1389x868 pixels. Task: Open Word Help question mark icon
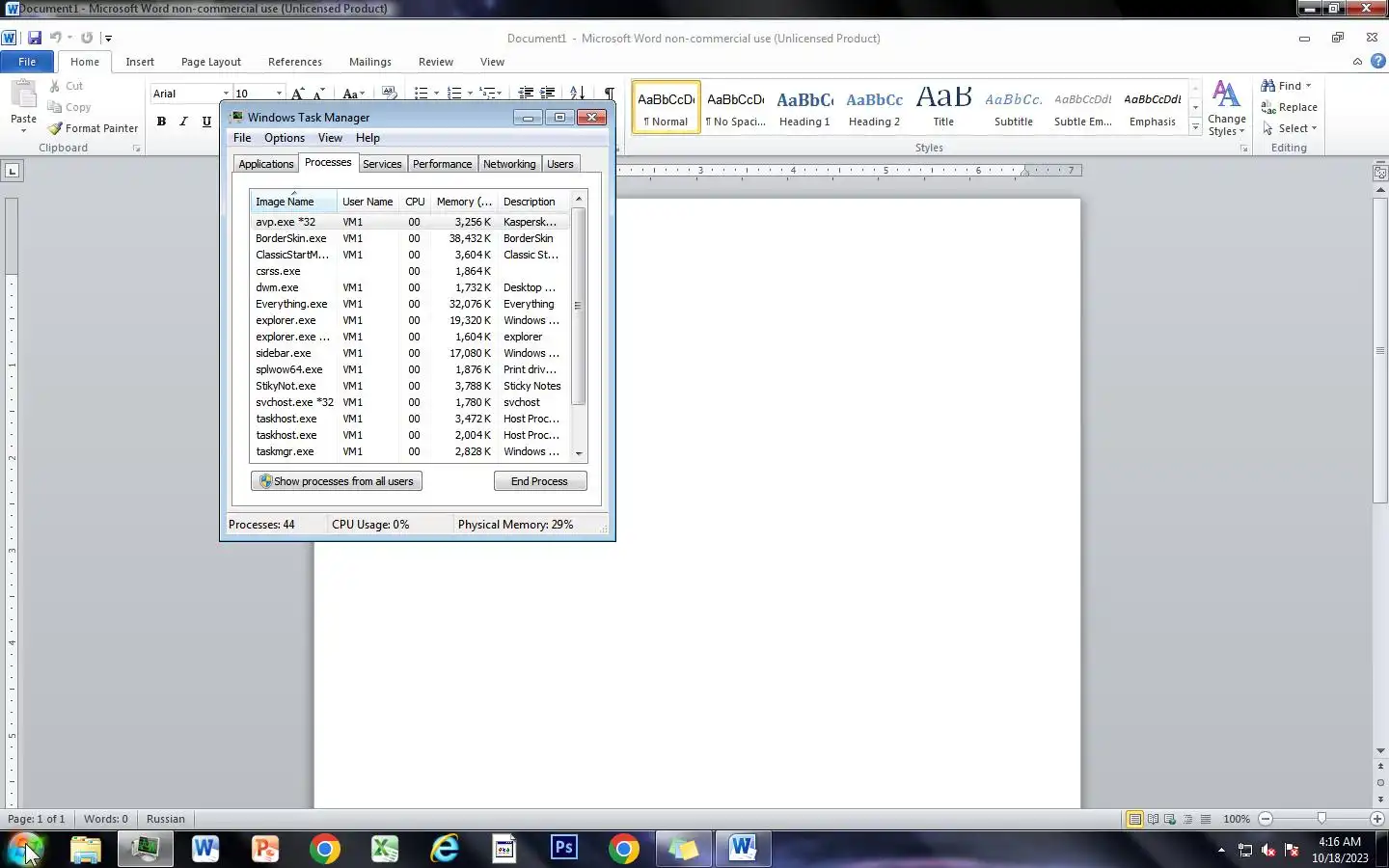point(1377,61)
